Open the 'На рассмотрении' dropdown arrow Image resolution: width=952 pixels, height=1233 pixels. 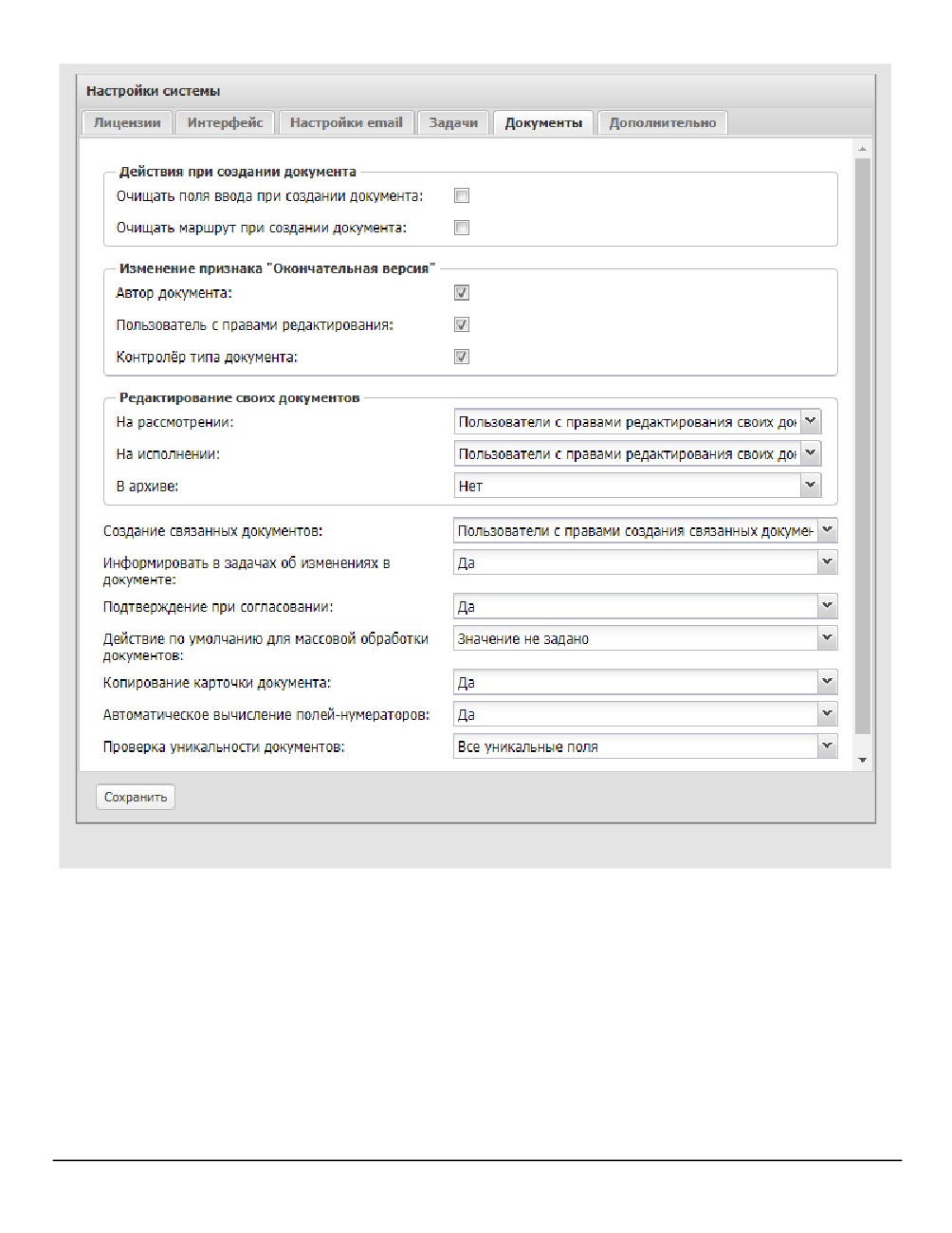coord(811,421)
